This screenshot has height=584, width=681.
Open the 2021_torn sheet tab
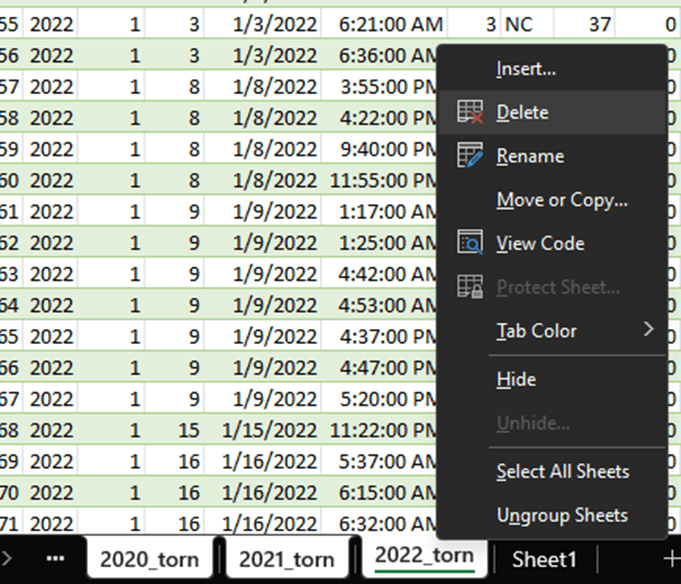tap(287, 559)
